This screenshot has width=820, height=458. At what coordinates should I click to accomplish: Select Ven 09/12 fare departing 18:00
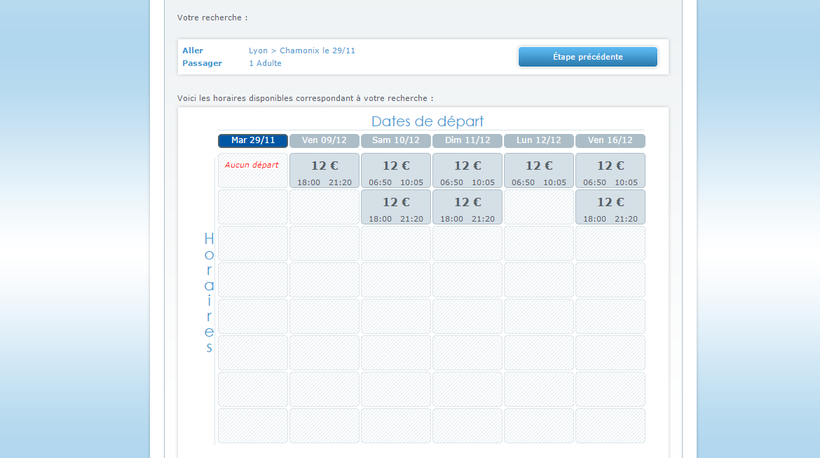(x=324, y=171)
